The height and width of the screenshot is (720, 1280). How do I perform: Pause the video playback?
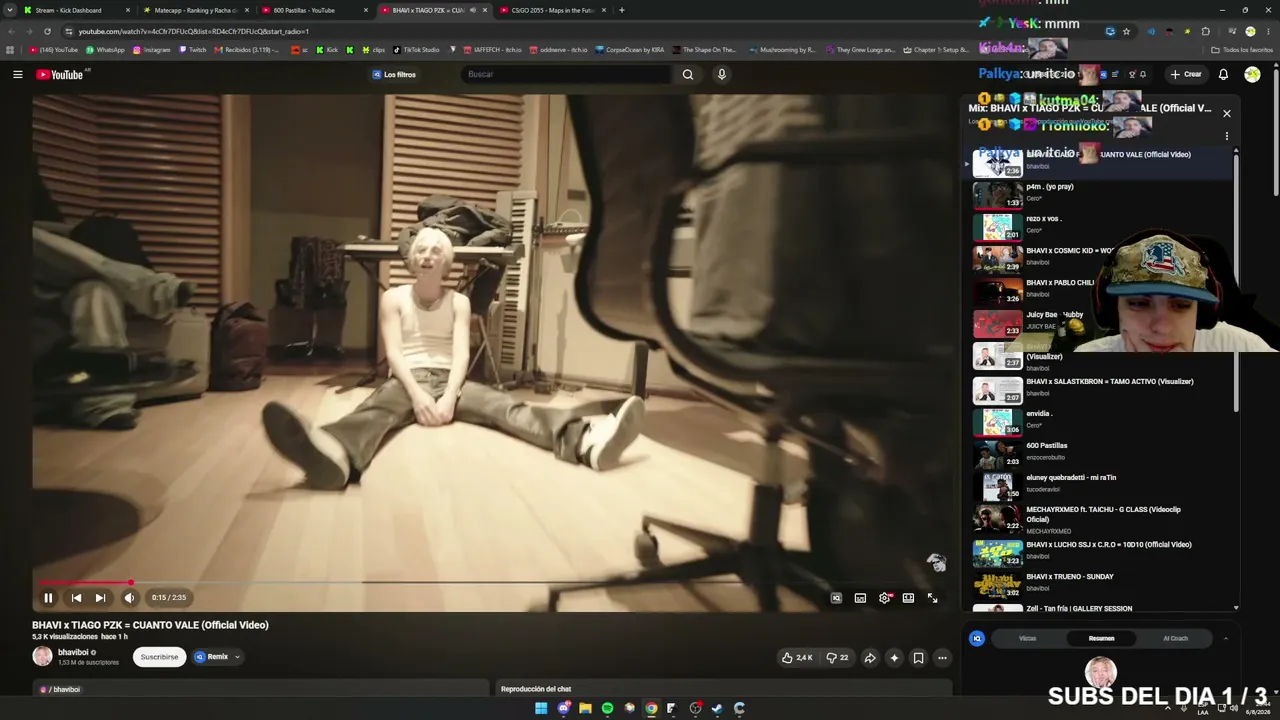48,598
